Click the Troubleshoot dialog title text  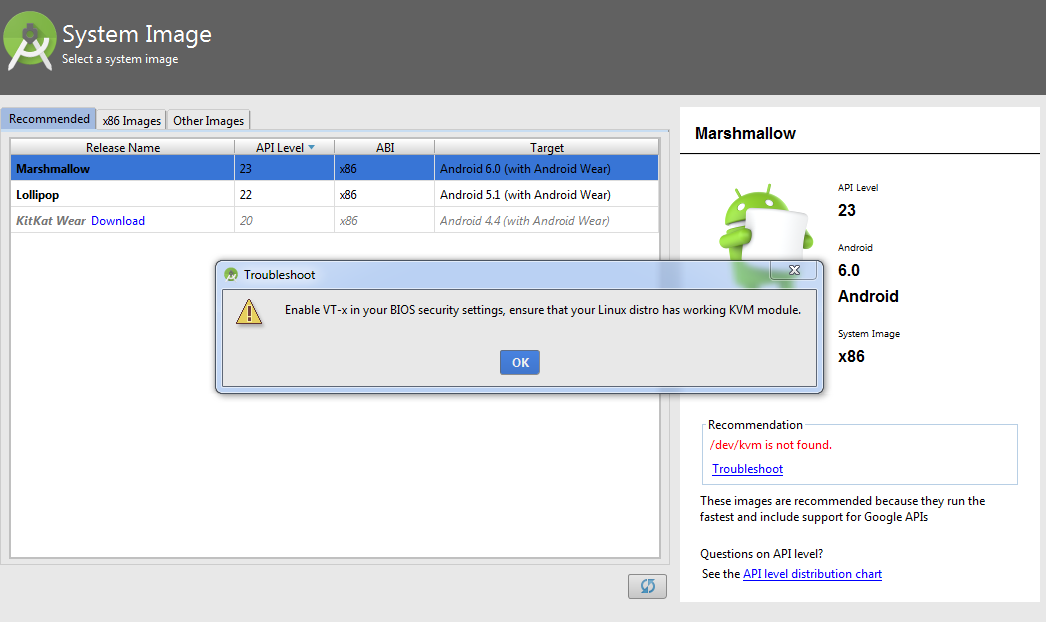coord(279,274)
